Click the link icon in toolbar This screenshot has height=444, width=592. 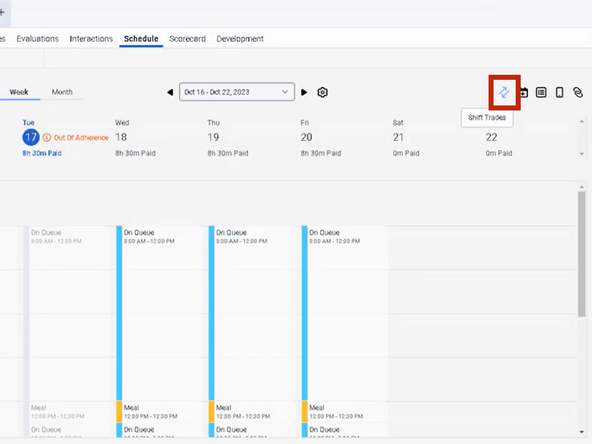coord(578,92)
